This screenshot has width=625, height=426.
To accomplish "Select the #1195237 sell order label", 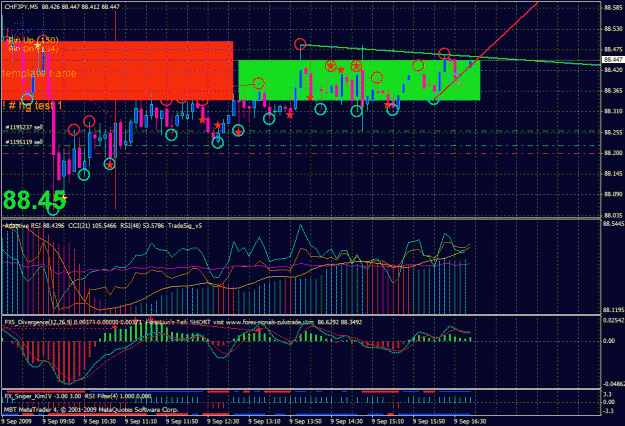I will pos(24,127).
